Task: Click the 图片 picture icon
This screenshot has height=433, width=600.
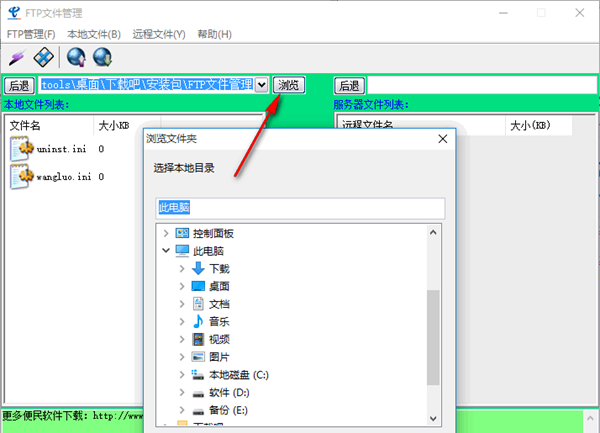Action: click(198, 356)
